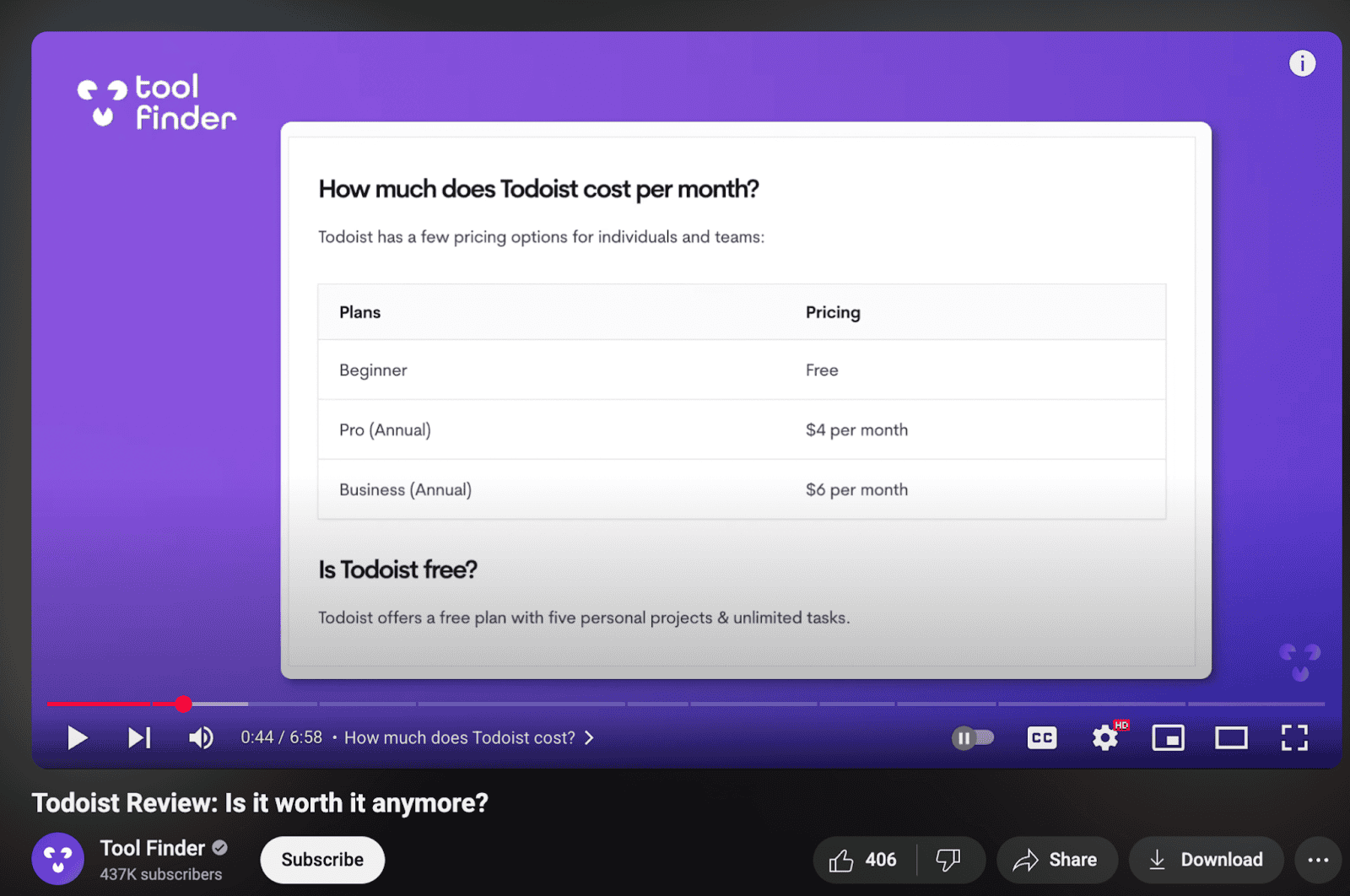Open Tool Finder channel avatar

pyautogui.click(x=57, y=859)
